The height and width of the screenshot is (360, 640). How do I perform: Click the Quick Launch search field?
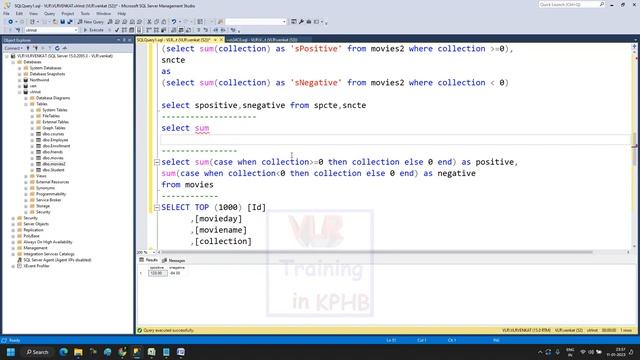point(571,4)
